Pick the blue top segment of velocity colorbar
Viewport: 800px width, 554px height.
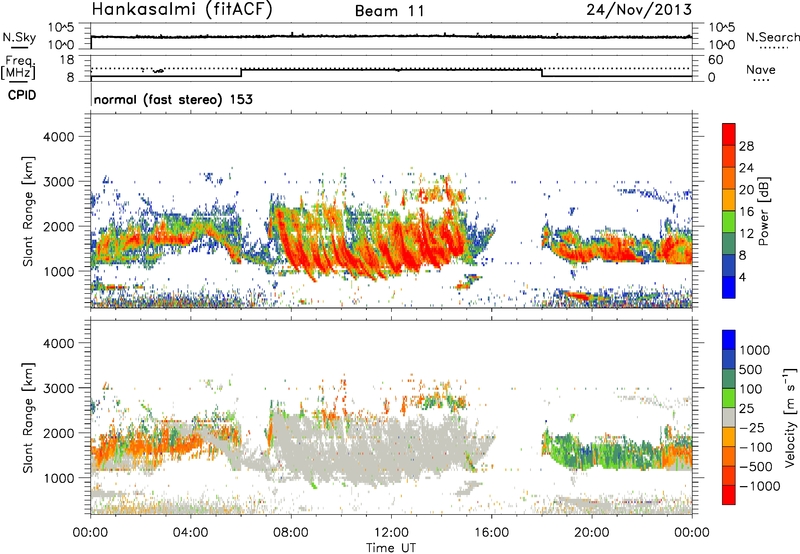(x=729, y=340)
